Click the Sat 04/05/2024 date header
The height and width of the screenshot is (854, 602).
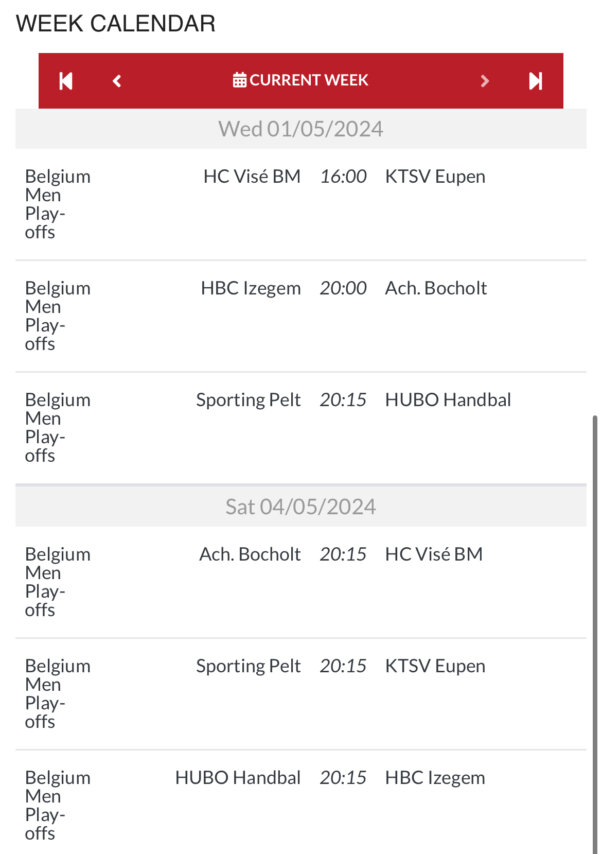click(300, 506)
